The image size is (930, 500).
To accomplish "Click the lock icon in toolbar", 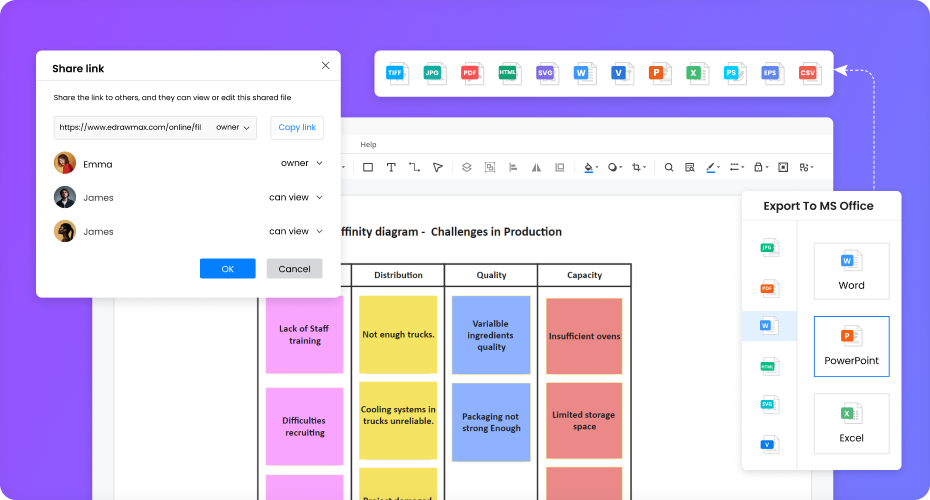I will point(760,167).
